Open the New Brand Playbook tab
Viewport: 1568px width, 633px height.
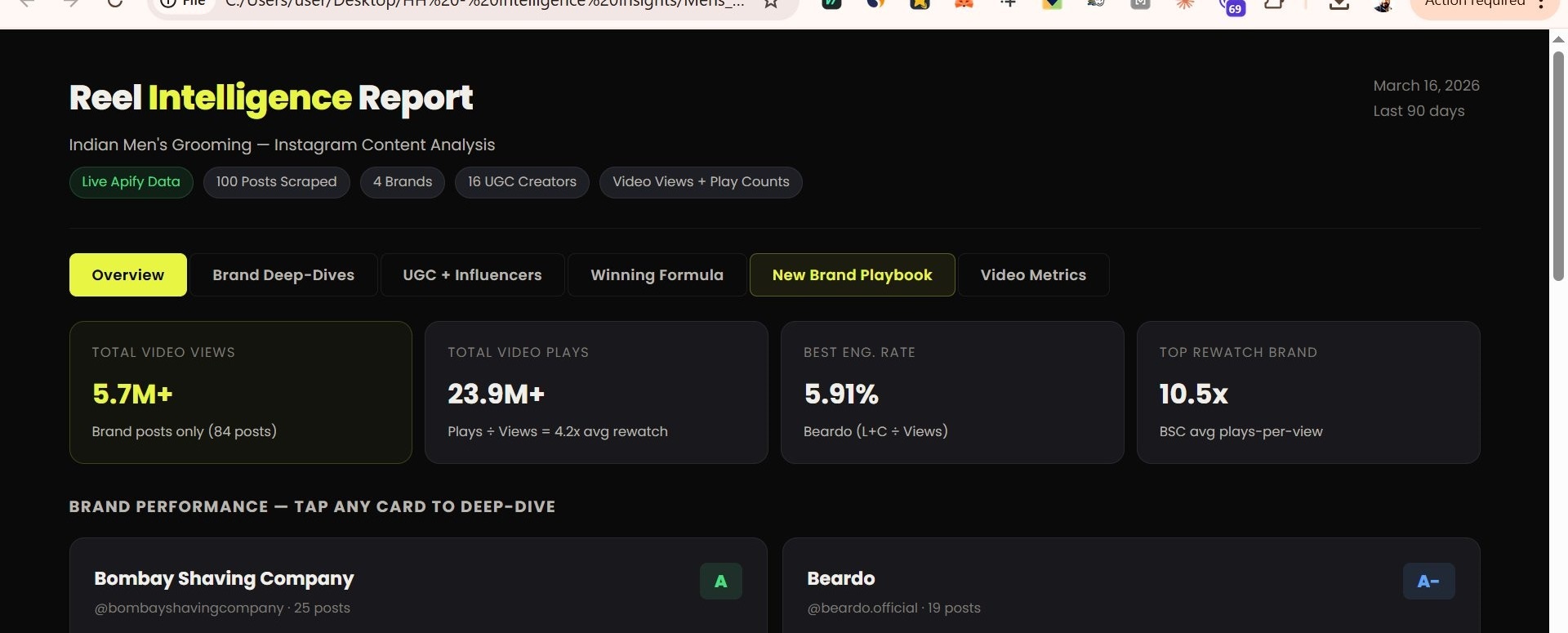pyautogui.click(x=852, y=274)
